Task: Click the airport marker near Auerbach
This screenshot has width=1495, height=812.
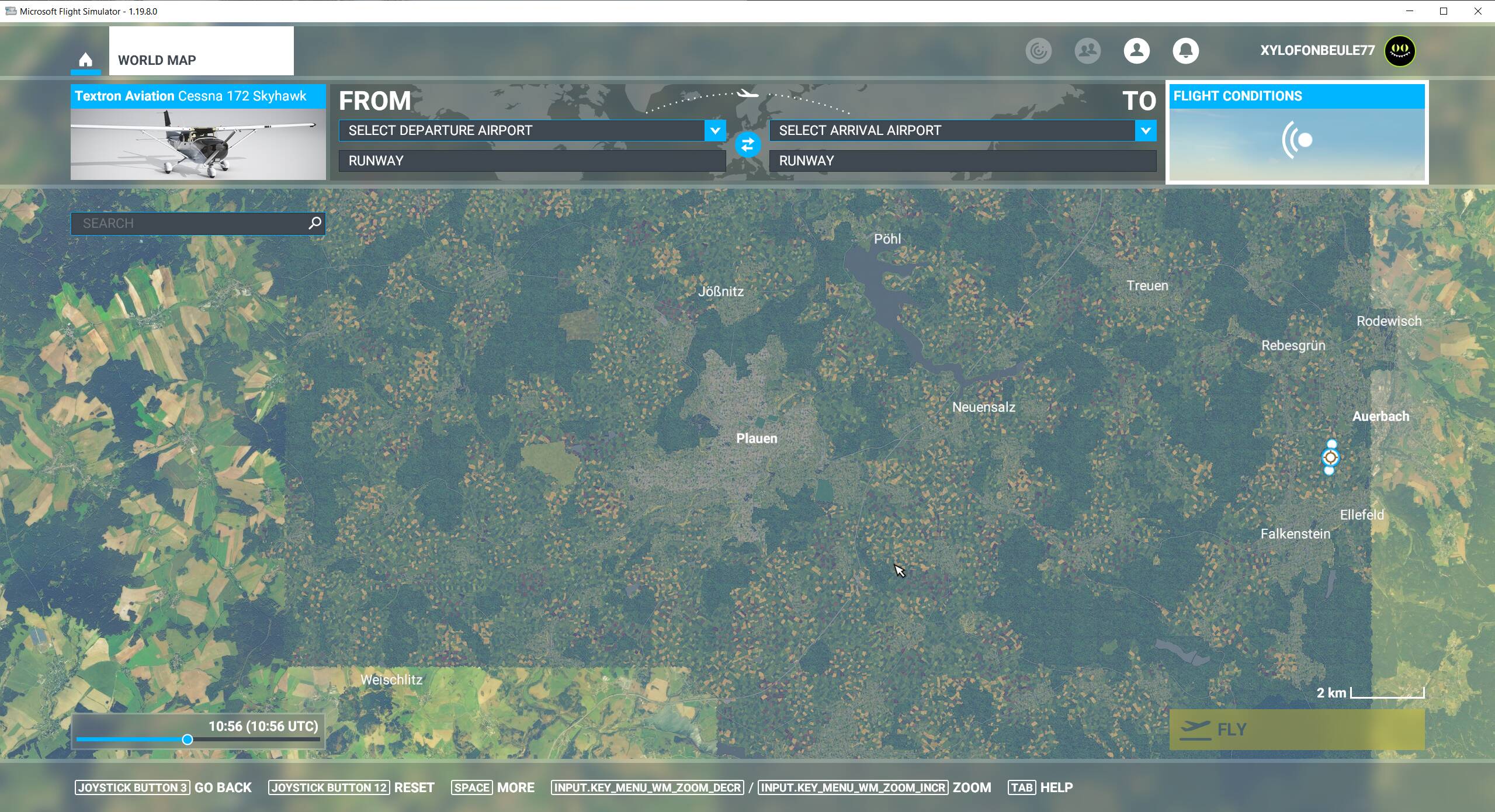Action: (x=1330, y=457)
